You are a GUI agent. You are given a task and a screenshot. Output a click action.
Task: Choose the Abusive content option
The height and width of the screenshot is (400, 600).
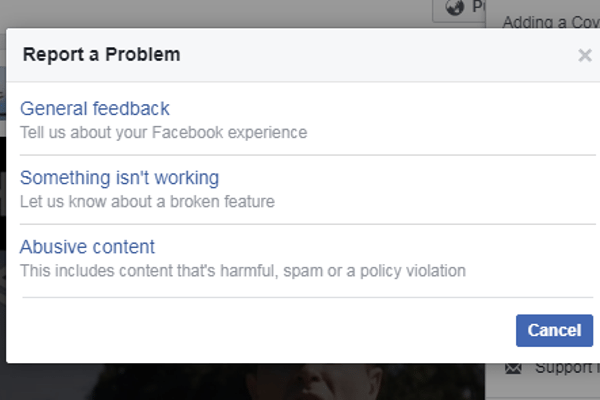point(87,247)
